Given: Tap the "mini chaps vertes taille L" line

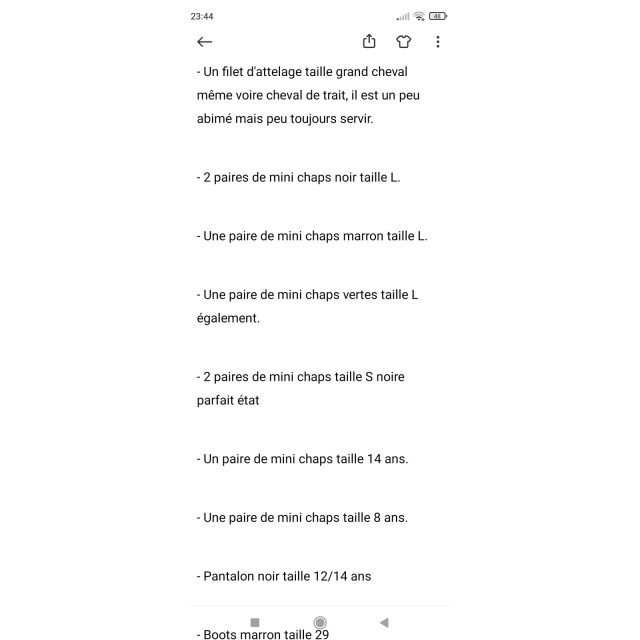Looking at the screenshot, I should point(308,295).
